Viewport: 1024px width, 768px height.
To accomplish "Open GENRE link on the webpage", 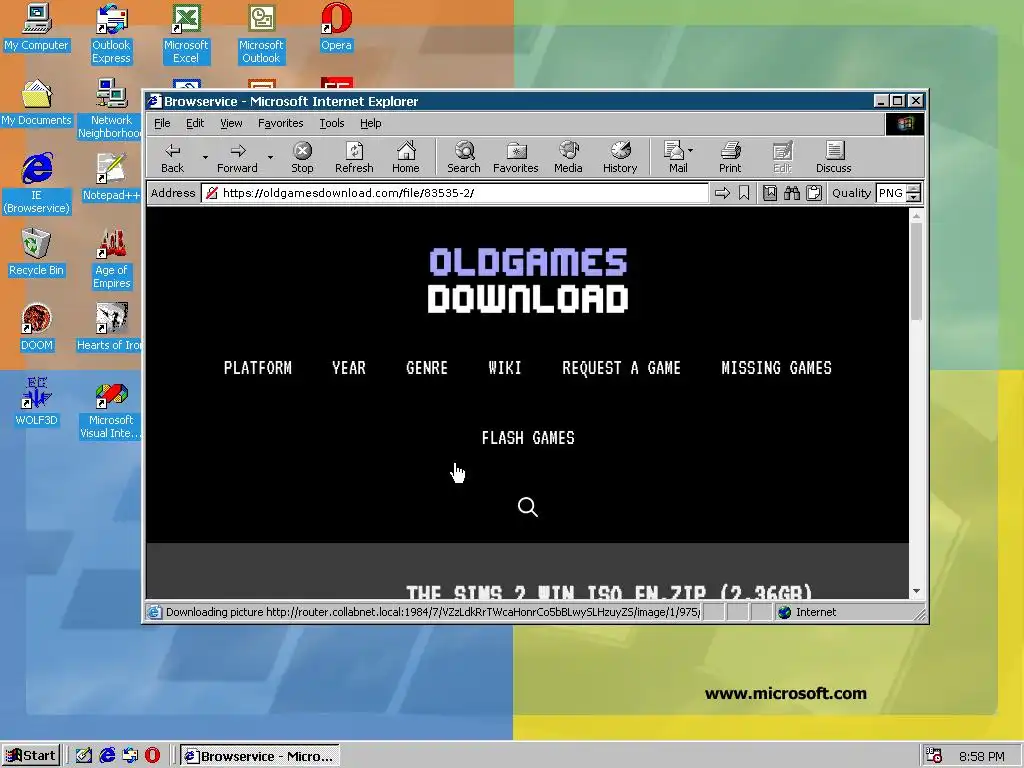I will click(x=427, y=368).
